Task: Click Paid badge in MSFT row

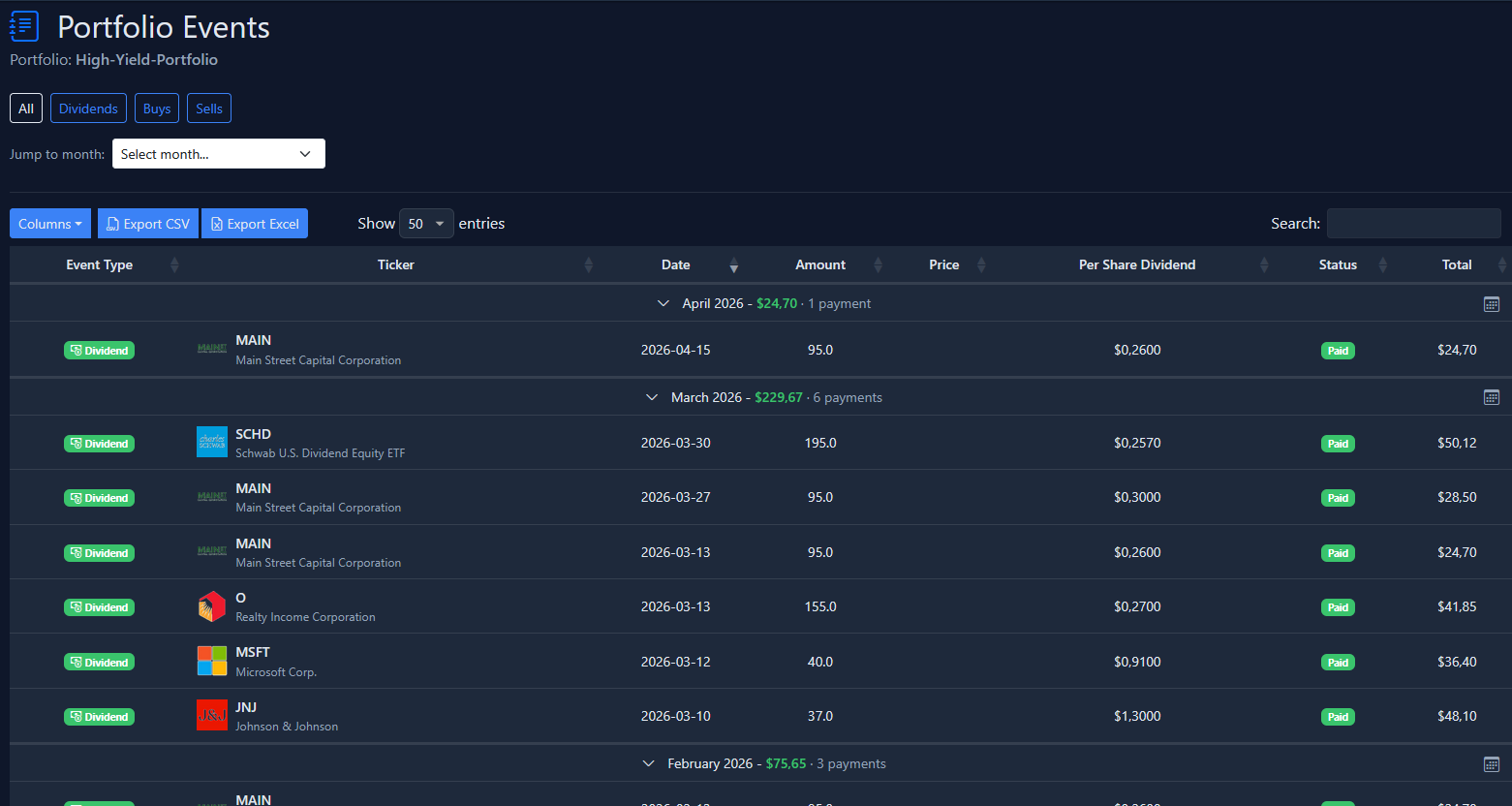Action: click(1338, 663)
